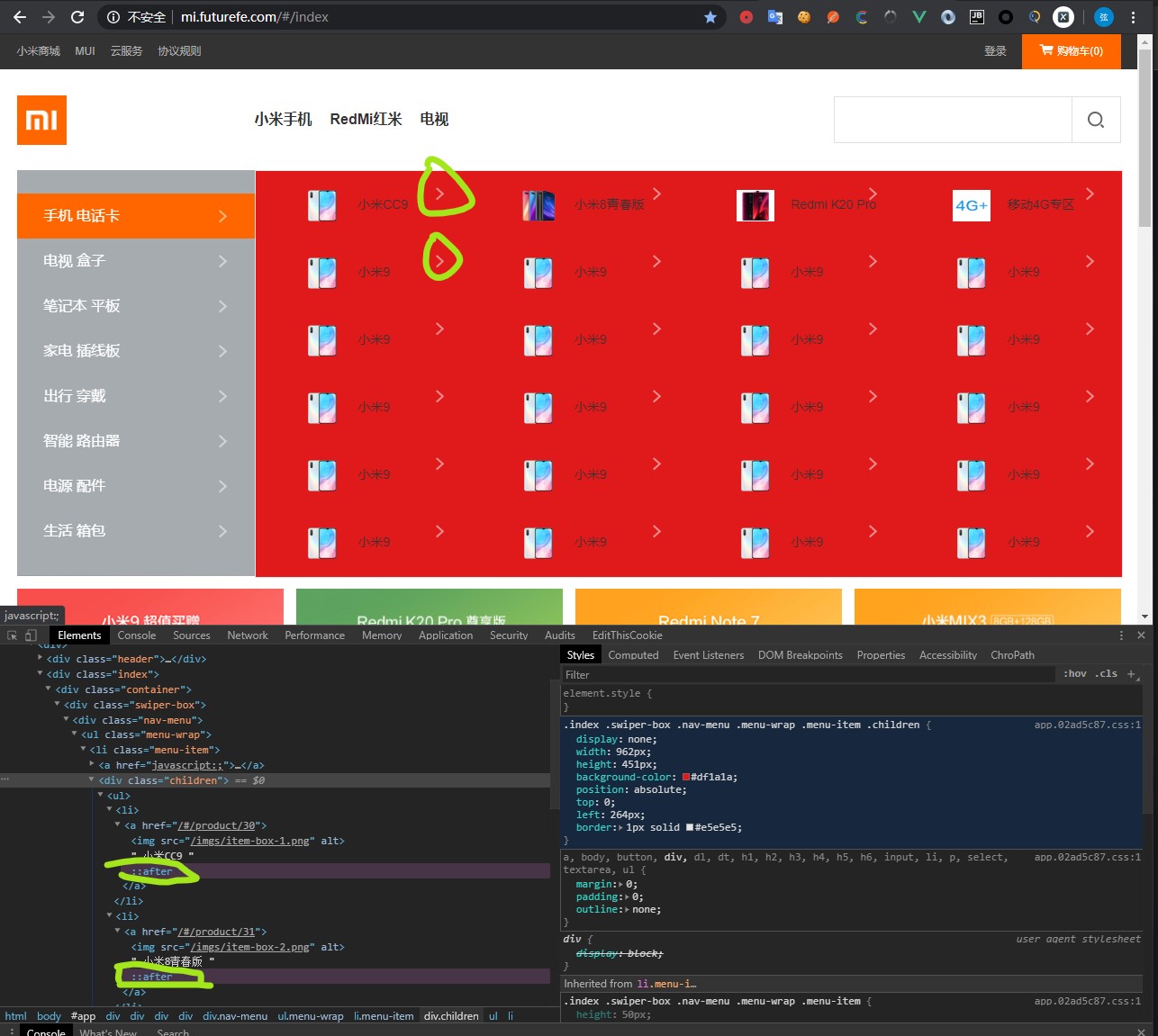The height and width of the screenshot is (1036, 1158).
Task: Focus the Styles Filter input
Action: [809, 674]
